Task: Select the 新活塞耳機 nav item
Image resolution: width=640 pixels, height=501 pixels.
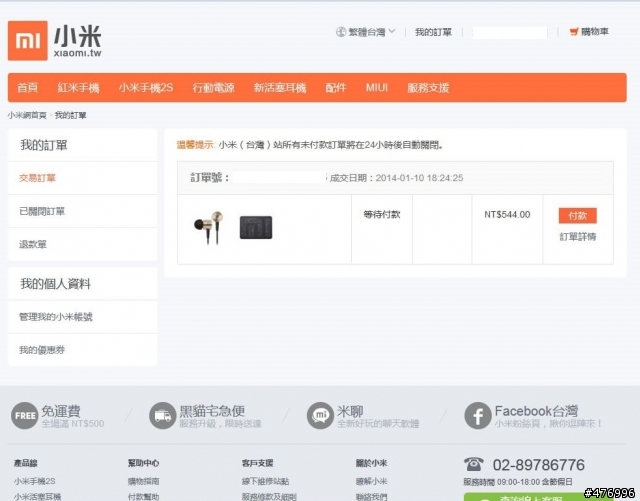Action: click(x=280, y=88)
